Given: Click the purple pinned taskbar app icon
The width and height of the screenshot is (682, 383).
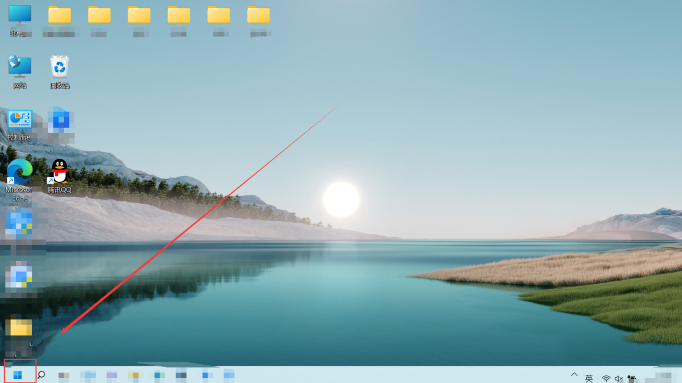Looking at the screenshot, I should coord(112,375).
